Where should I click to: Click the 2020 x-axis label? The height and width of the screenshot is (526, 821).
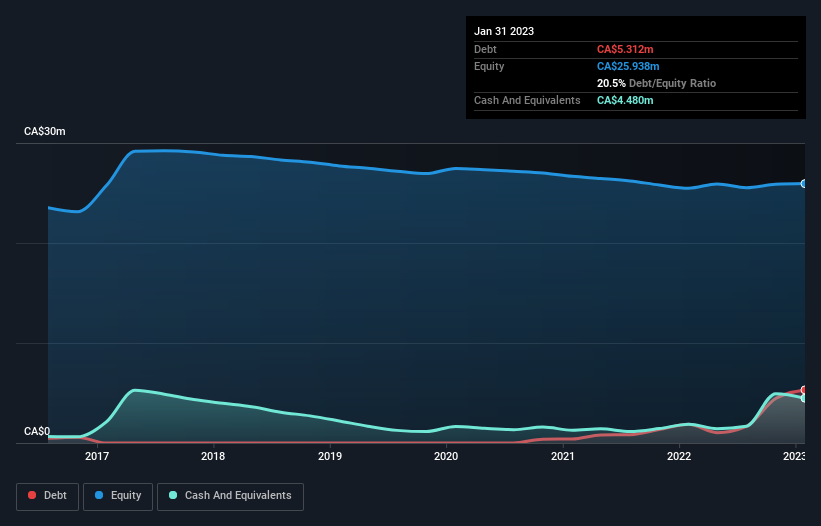[x=446, y=456]
